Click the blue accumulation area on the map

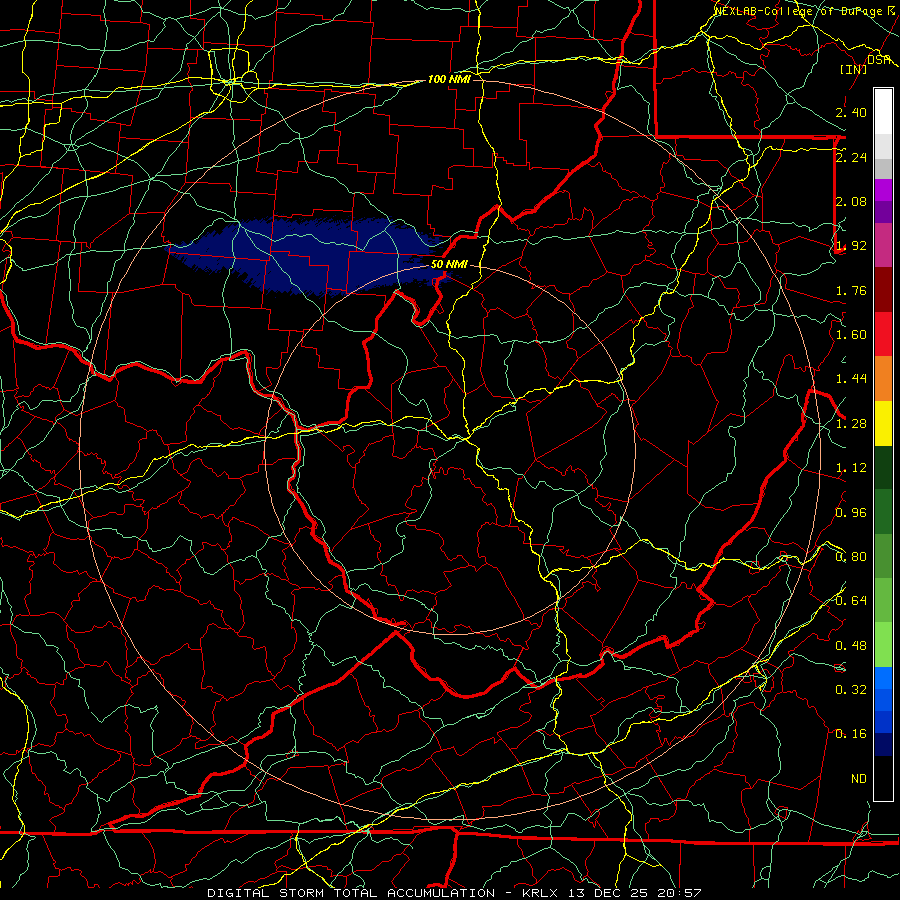pyautogui.click(x=310, y=255)
